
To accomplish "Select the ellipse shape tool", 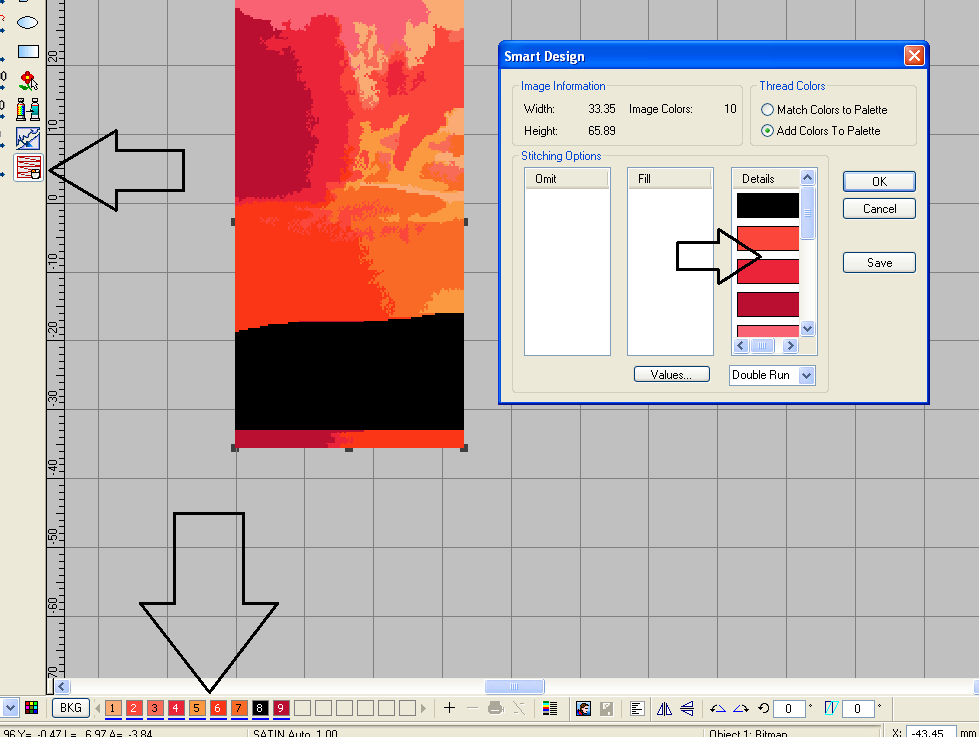I will pos(28,21).
